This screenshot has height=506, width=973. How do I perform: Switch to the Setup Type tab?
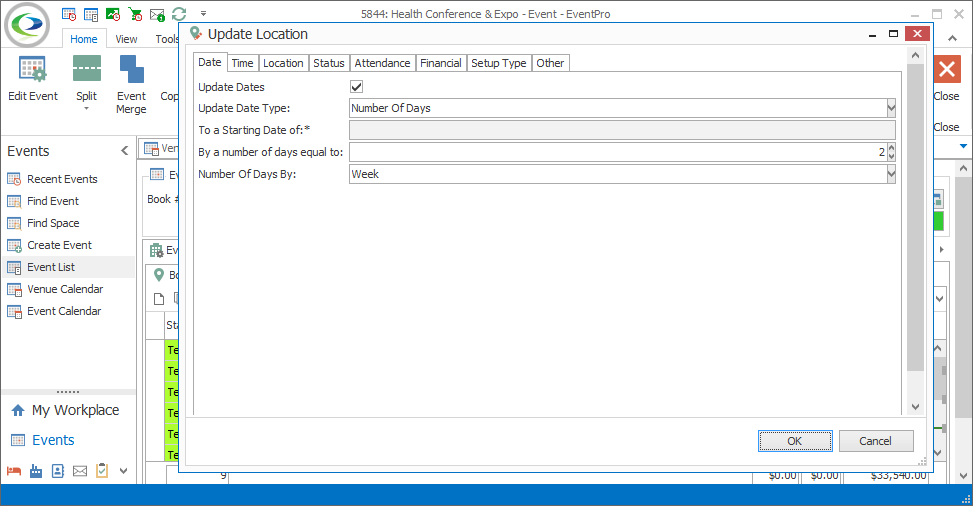498,63
